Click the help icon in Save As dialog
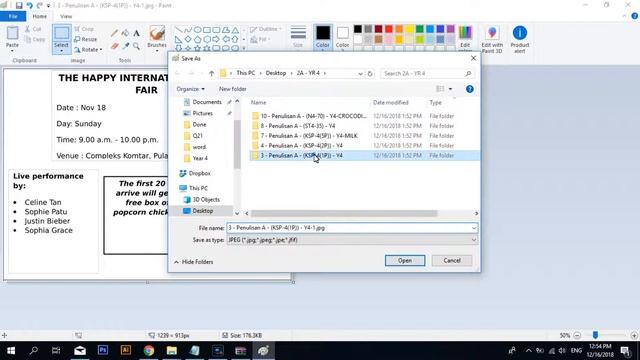The image size is (640, 360). [470, 89]
